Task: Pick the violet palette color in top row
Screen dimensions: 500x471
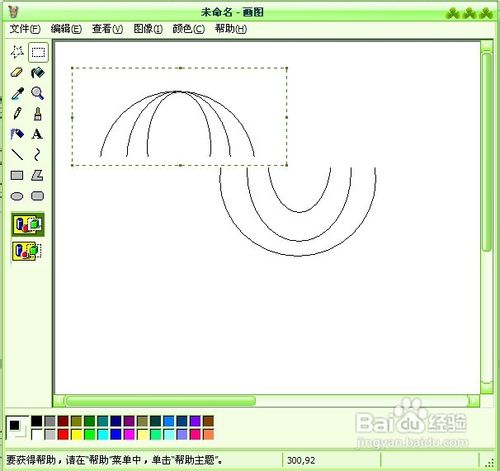Action: click(x=195, y=421)
